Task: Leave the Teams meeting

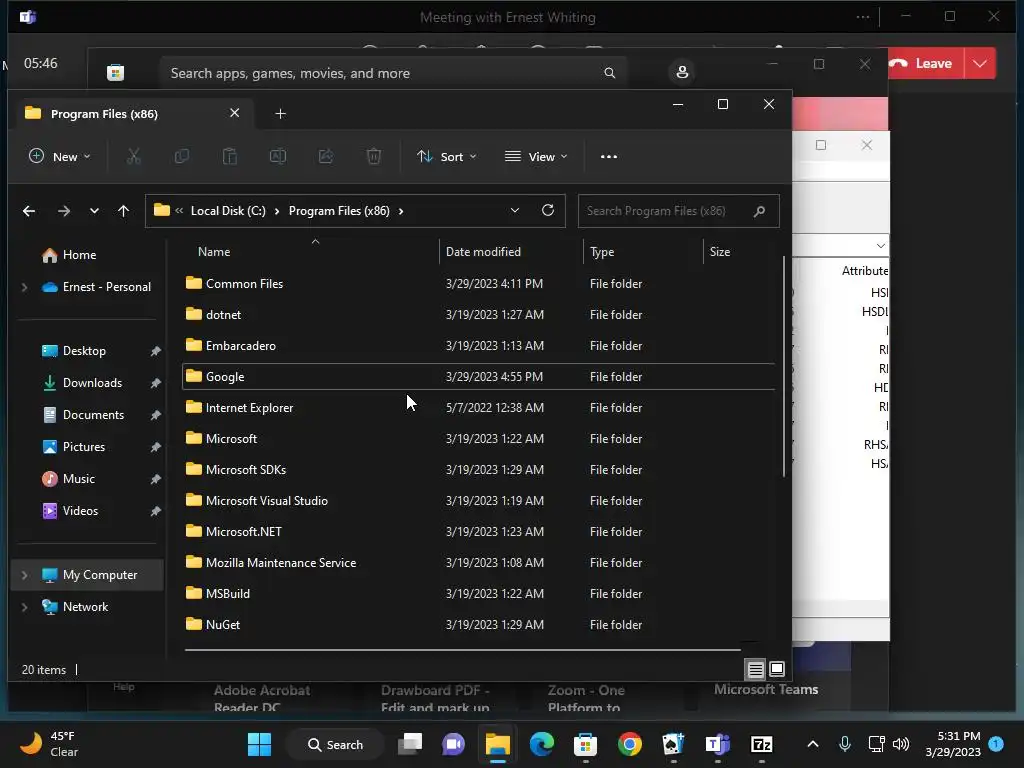Action: tap(925, 63)
